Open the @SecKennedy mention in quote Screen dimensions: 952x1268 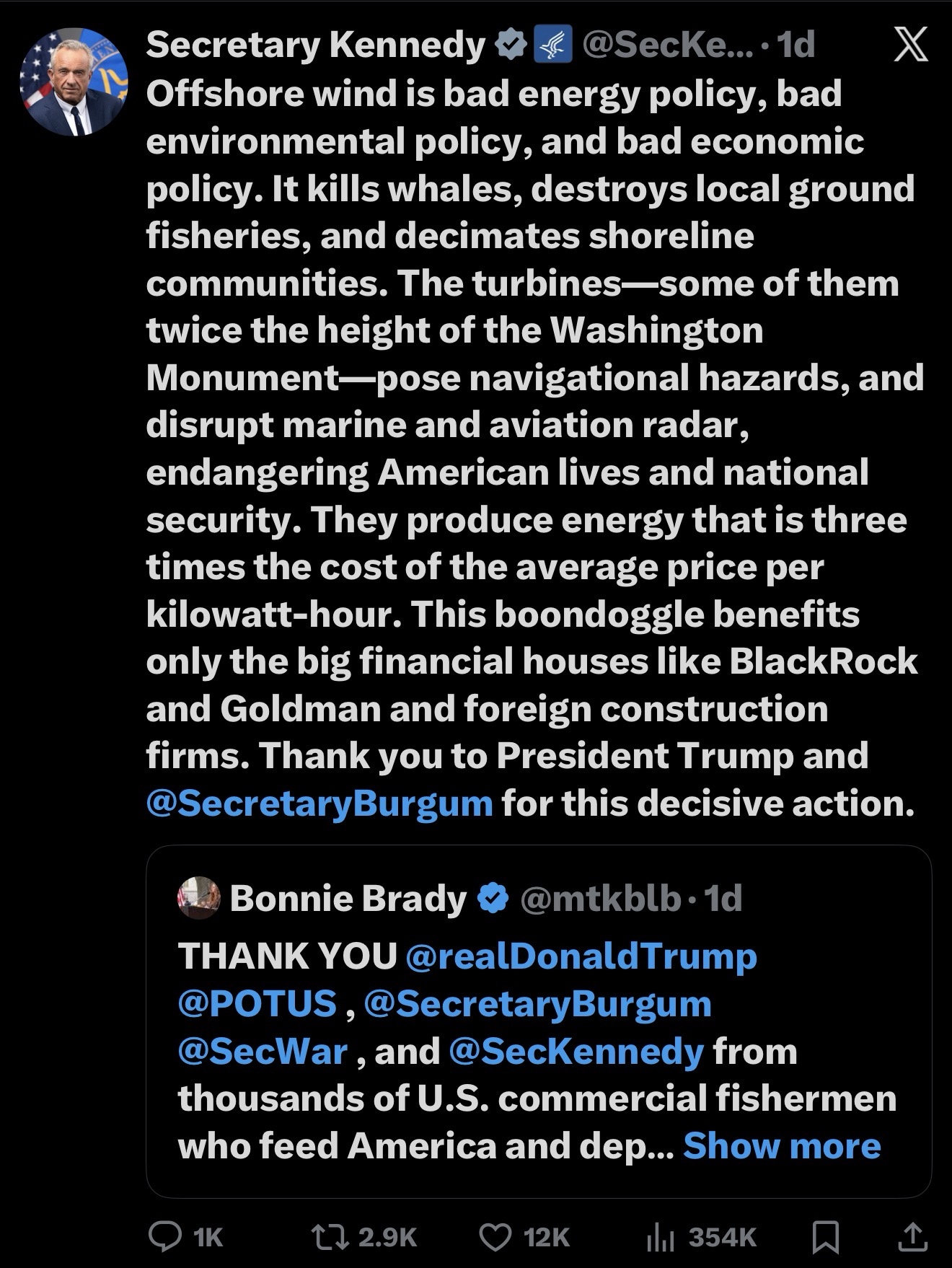(x=576, y=1052)
